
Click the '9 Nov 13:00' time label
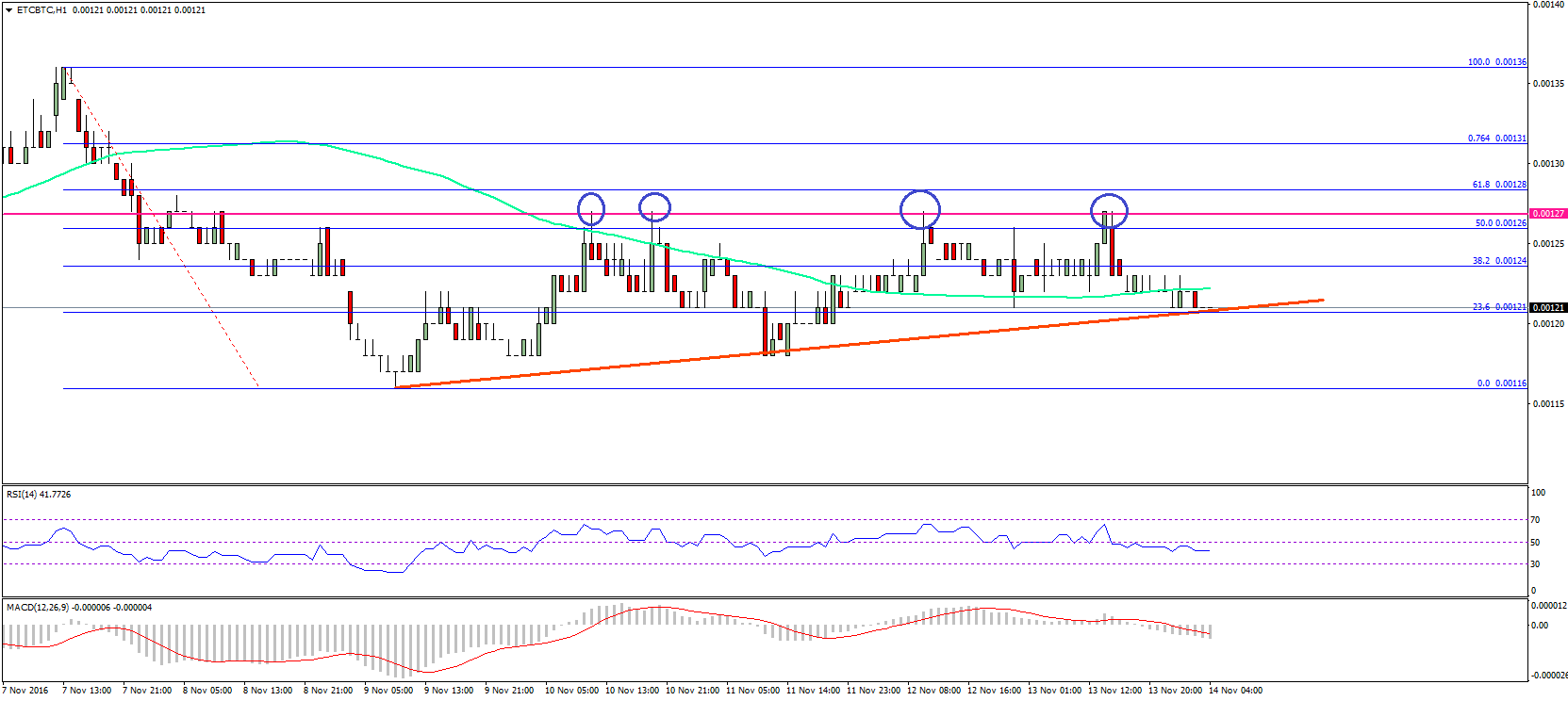point(449,691)
